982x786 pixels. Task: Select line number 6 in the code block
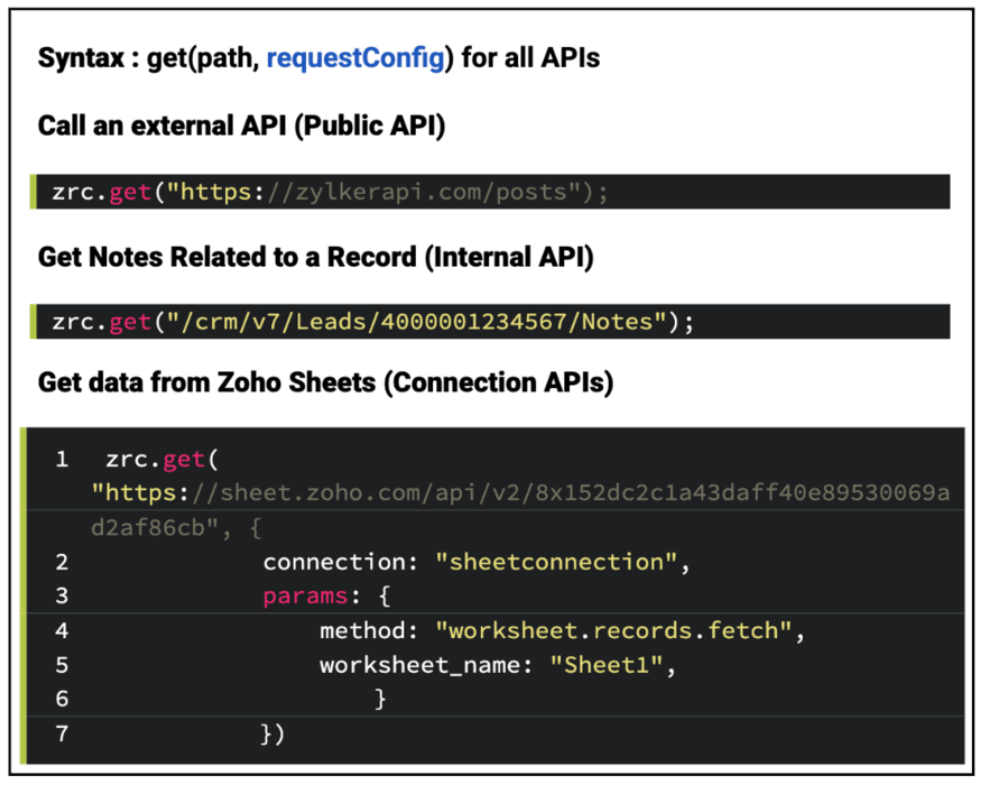click(62, 699)
